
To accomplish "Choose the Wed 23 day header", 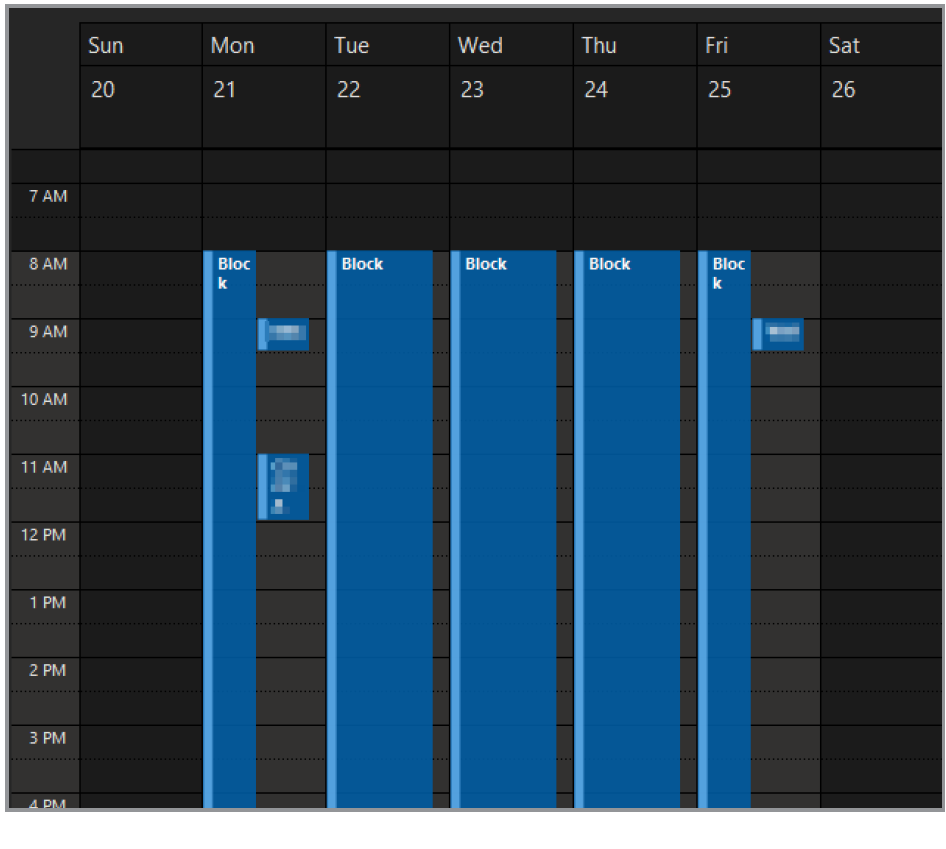I will click(x=511, y=68).
